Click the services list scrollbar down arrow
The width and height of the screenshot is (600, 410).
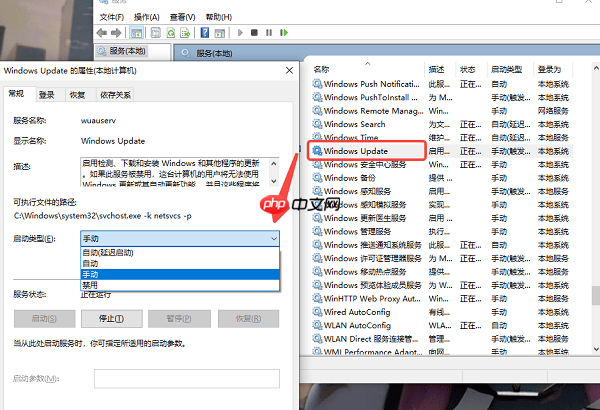click(596, 349)
